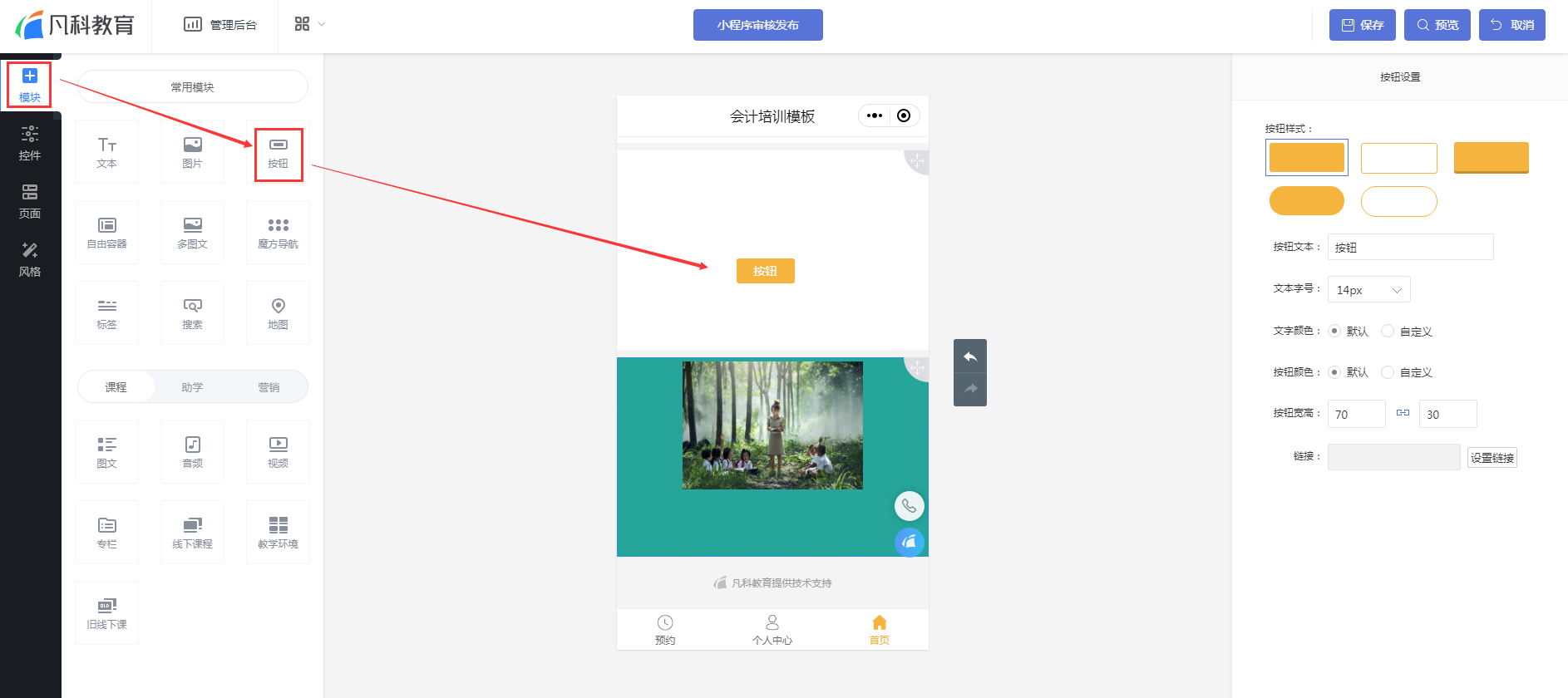Toggle the width-height link lock icon

1403,413
